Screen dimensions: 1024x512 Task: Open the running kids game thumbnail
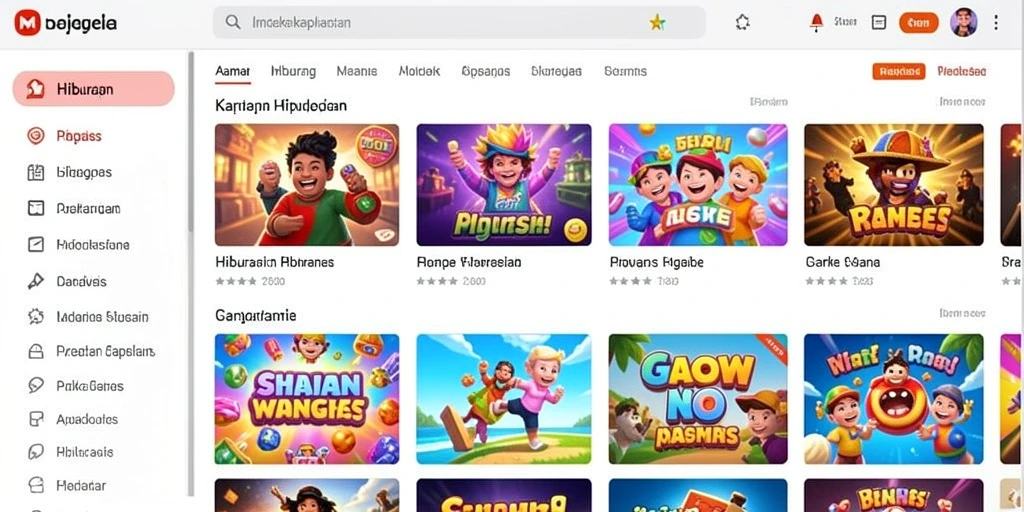tap(504, 399)
